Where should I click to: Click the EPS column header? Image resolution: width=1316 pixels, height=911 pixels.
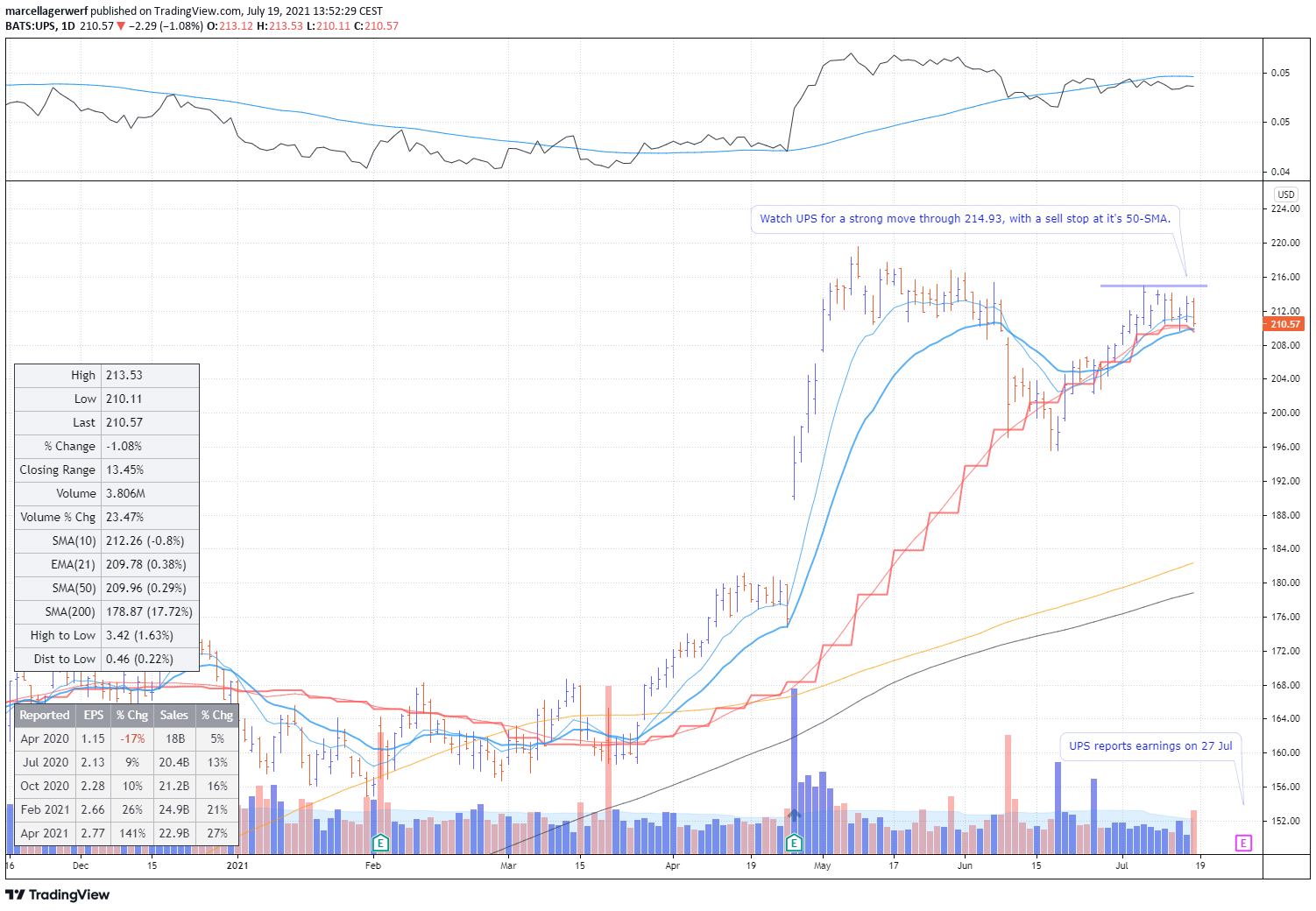[94, 715]
